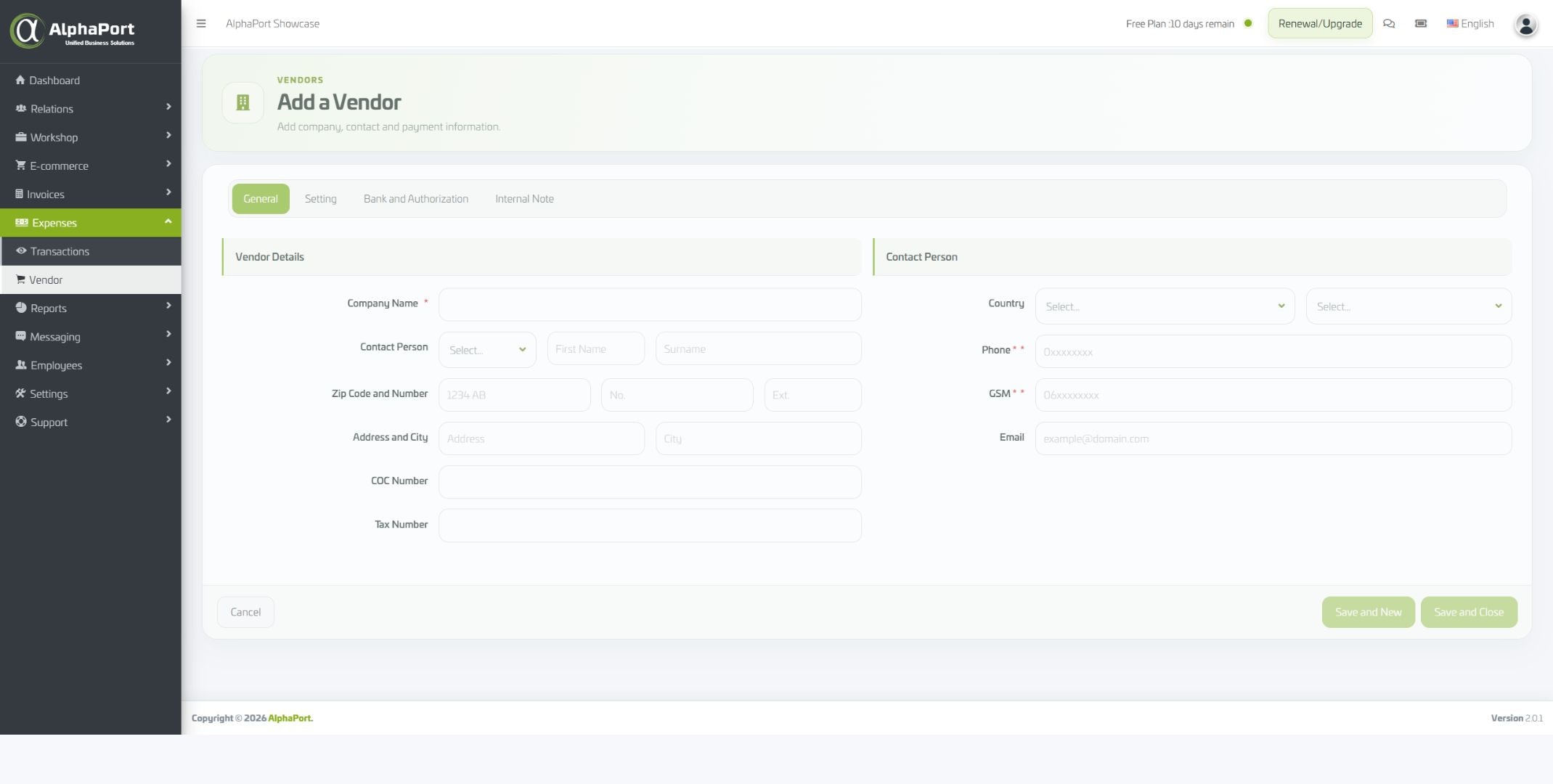Click the Dashboard home icon
Image resolution: width=1553 pixels, height=784 pixels.
click(x=20, y=80)
